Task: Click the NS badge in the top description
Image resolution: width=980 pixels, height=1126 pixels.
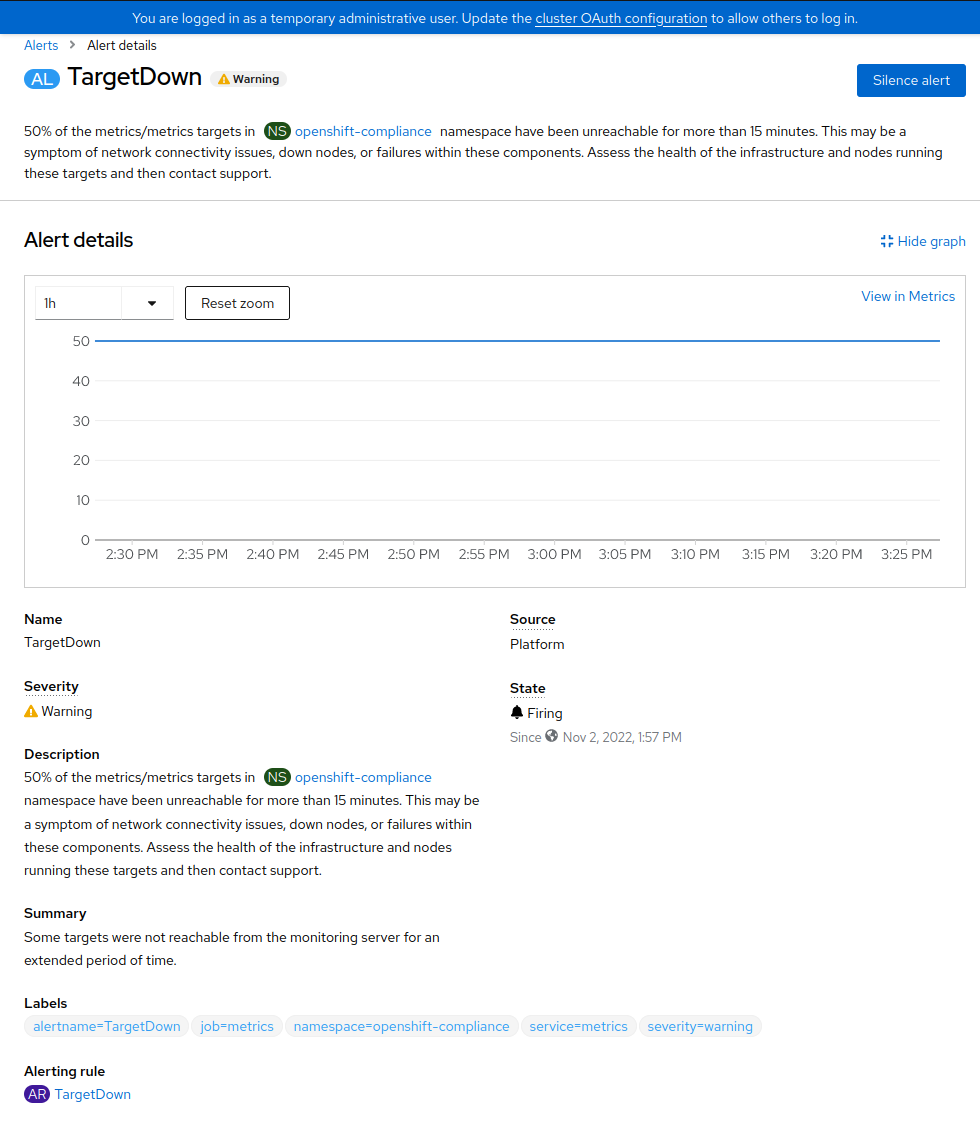Action: click(277, 131)
